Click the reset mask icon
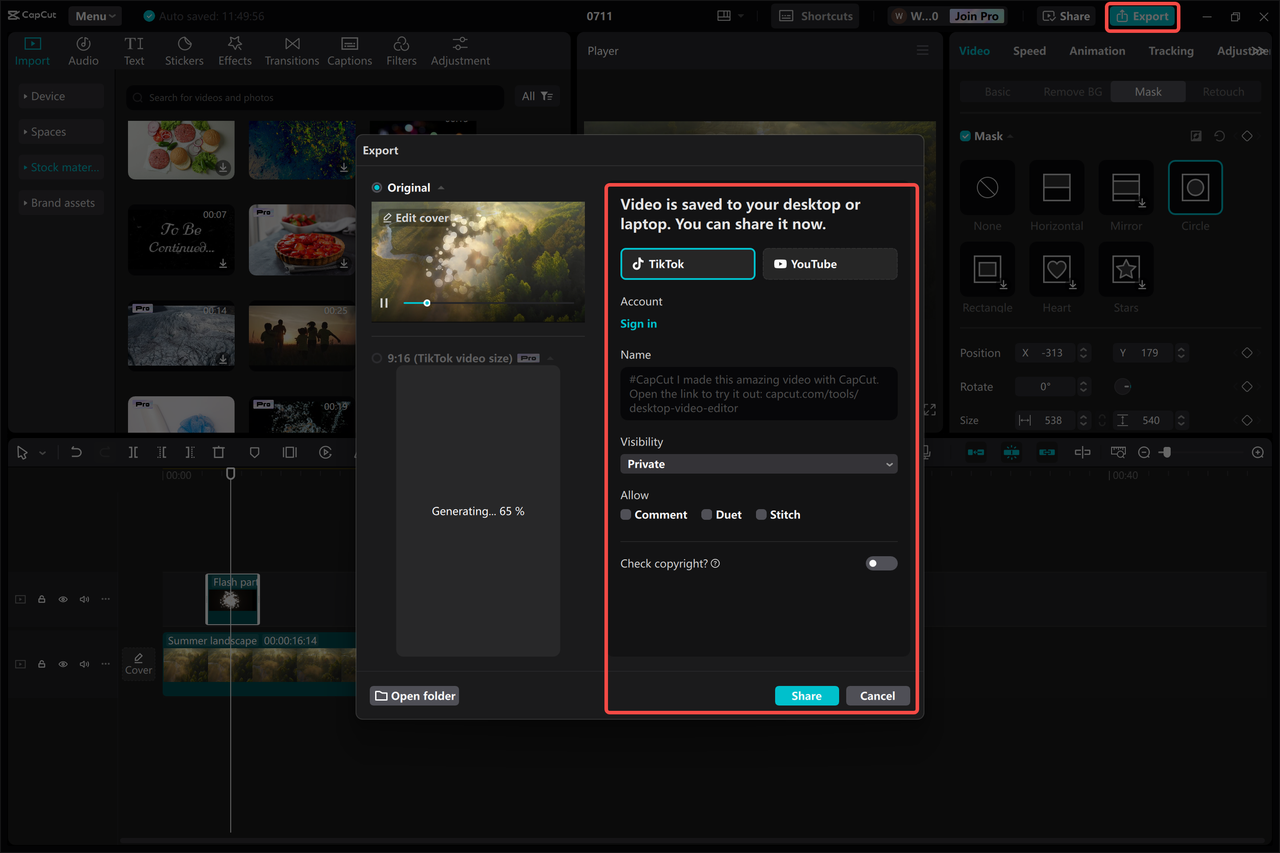This screenshot has width=1280, height=853. pos(1220,136)
